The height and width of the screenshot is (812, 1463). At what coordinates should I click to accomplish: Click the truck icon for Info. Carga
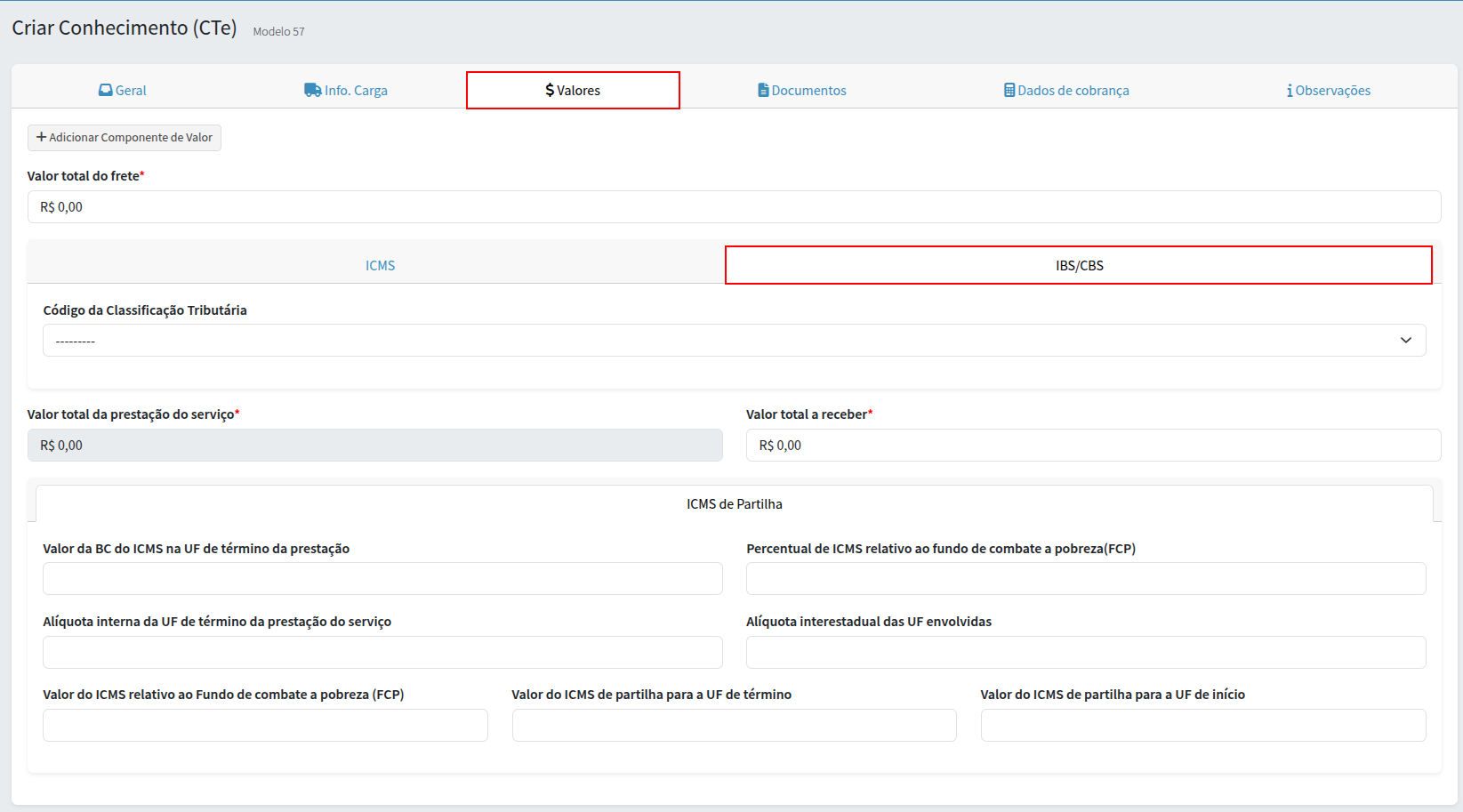point(312,91)
